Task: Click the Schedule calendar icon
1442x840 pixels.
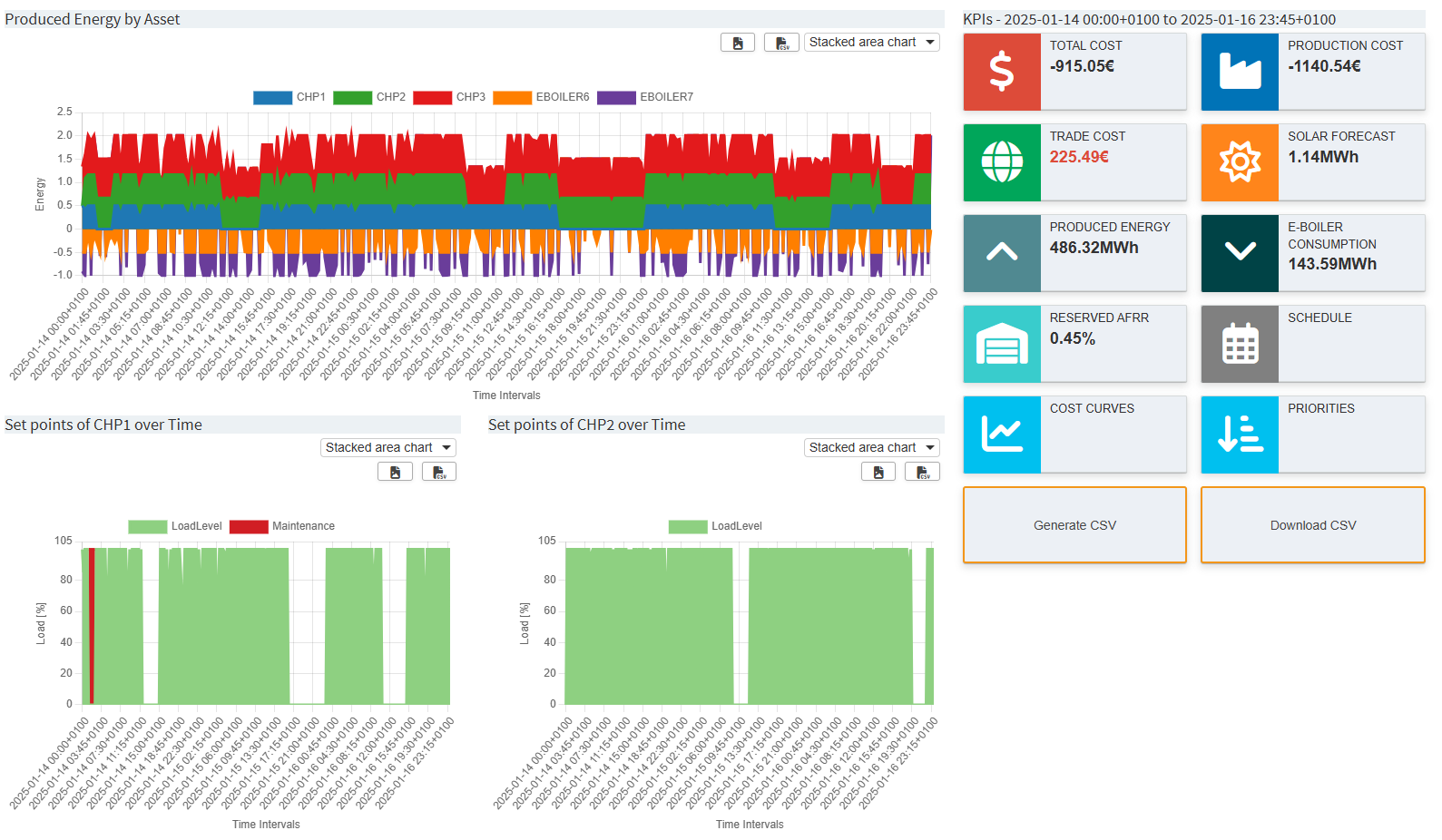Action: 1240,344
